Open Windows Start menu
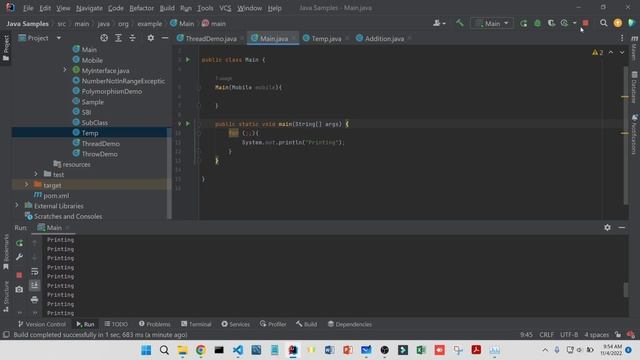 click(146, 350)
